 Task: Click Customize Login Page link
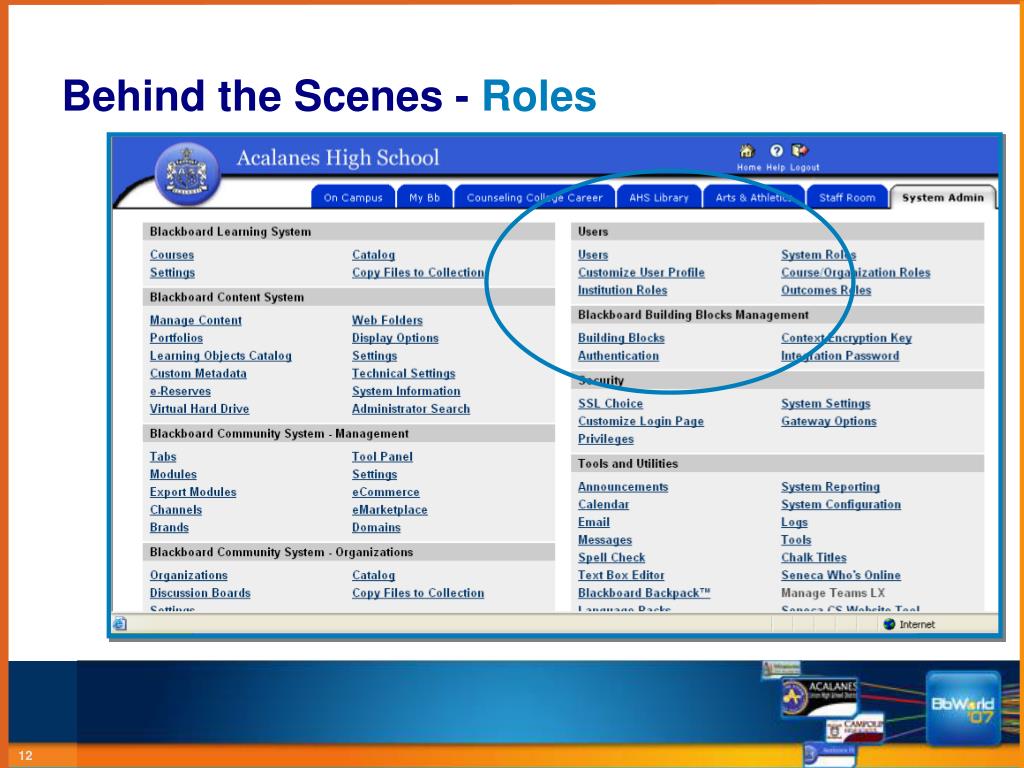click(x=641, y=421)
